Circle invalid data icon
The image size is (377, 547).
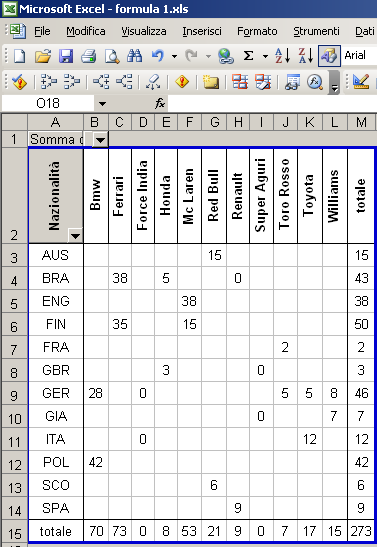(240, 82)
